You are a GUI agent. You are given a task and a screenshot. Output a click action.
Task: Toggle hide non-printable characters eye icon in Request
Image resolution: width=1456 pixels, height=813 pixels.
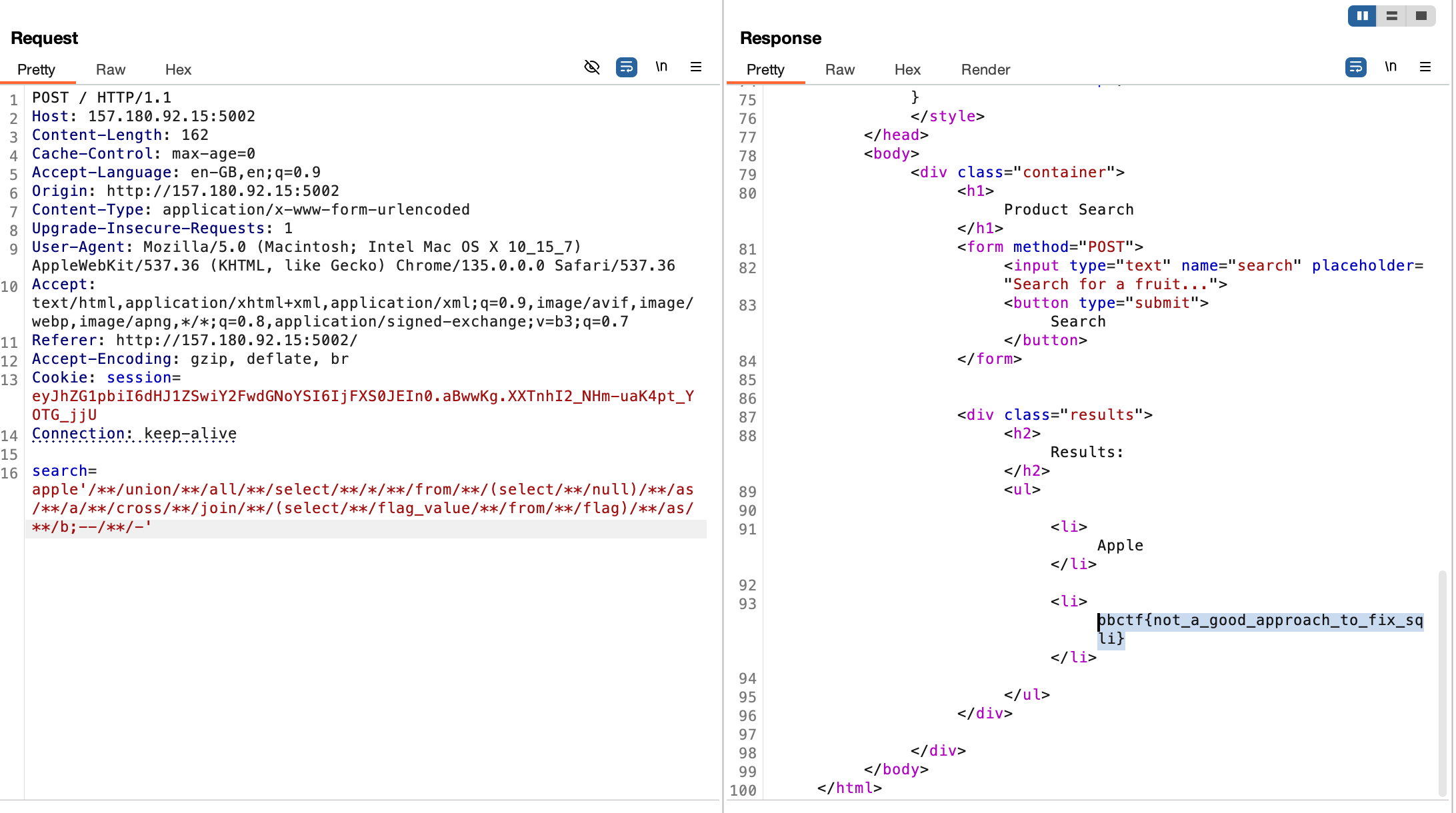pyautogui.click(x=592, y=67)
